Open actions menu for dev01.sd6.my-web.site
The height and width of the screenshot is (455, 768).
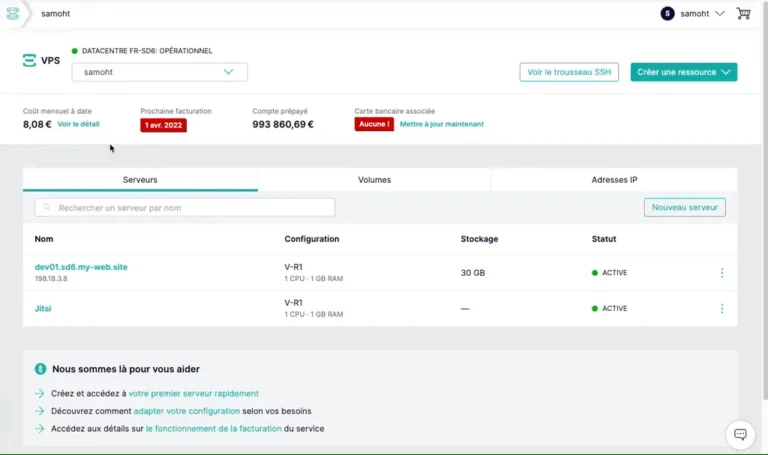721,273
